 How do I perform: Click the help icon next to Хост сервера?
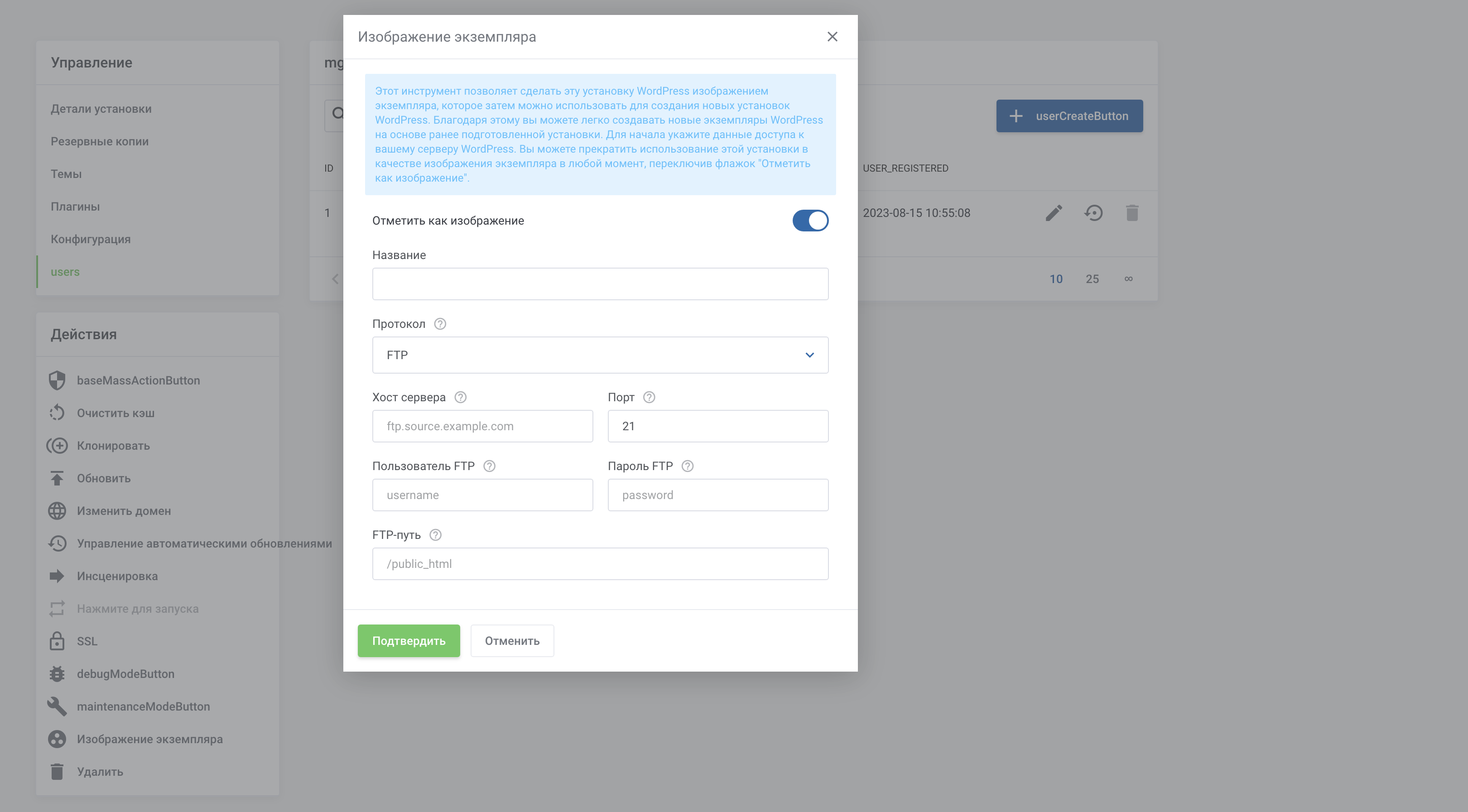pos(460,397)
